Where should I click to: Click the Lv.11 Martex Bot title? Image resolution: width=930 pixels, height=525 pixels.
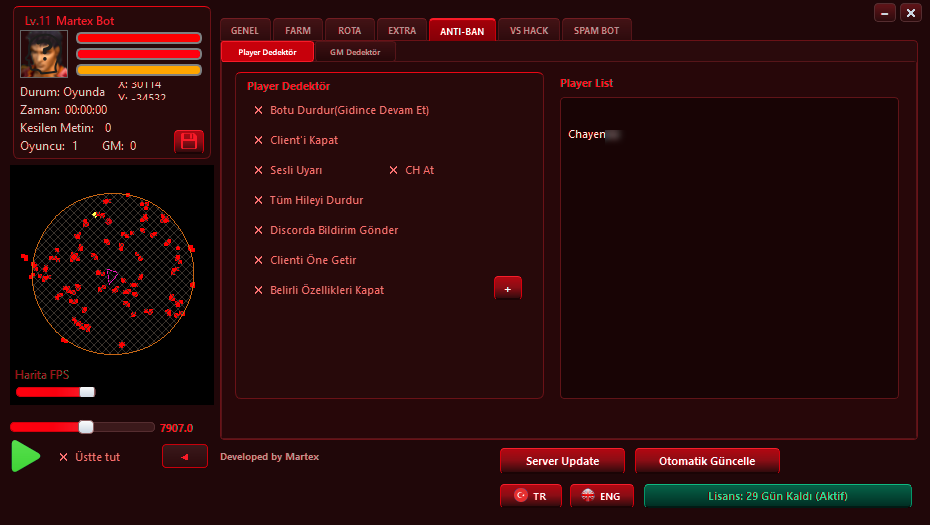point(69,21)
